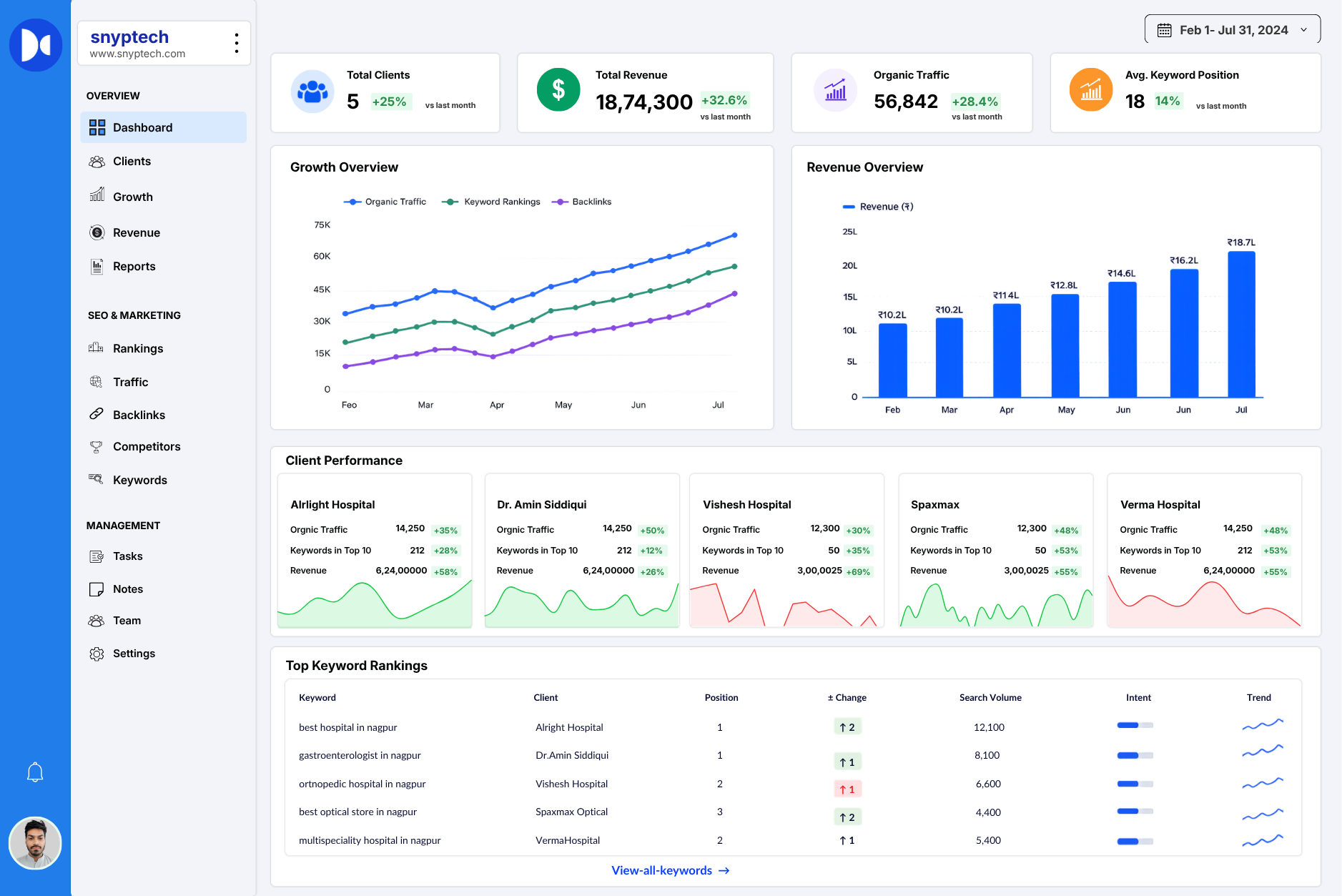The height and width of the screenshot is (896, 1342).
Task: Click intent bar for multispeciality hospital in nagpur
Action: pyautogui.click(x=1135, y=841)
